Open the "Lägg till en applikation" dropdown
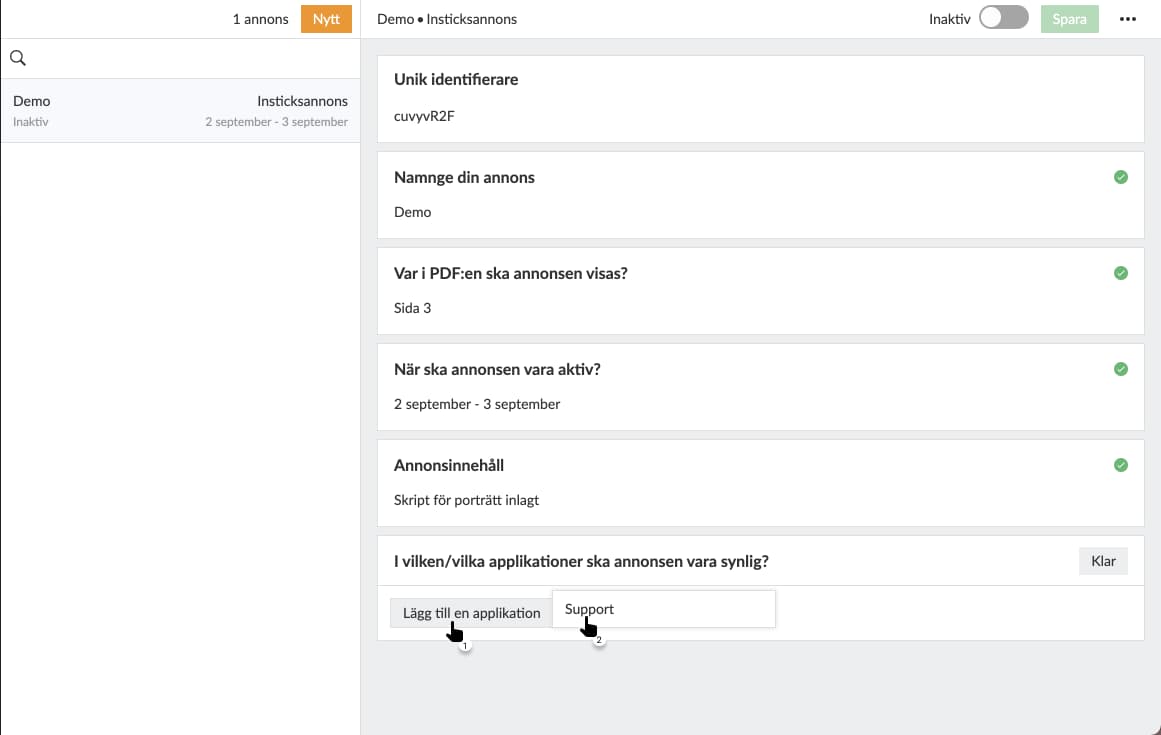This screenshot has height=735, width=1161. click(470, 612)
